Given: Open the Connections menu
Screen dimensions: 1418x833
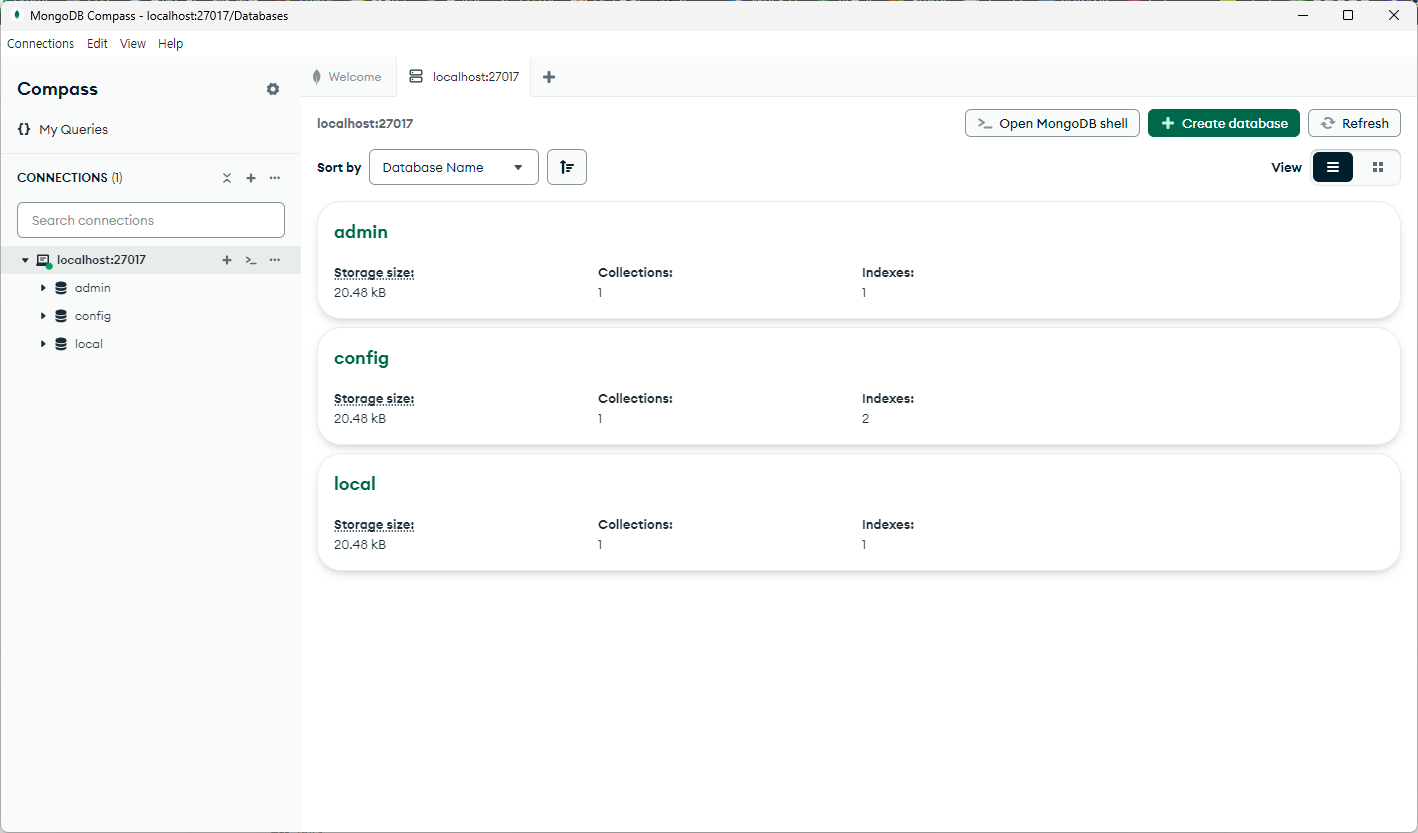Looking at the screenshot, I should tap(41, 44).
